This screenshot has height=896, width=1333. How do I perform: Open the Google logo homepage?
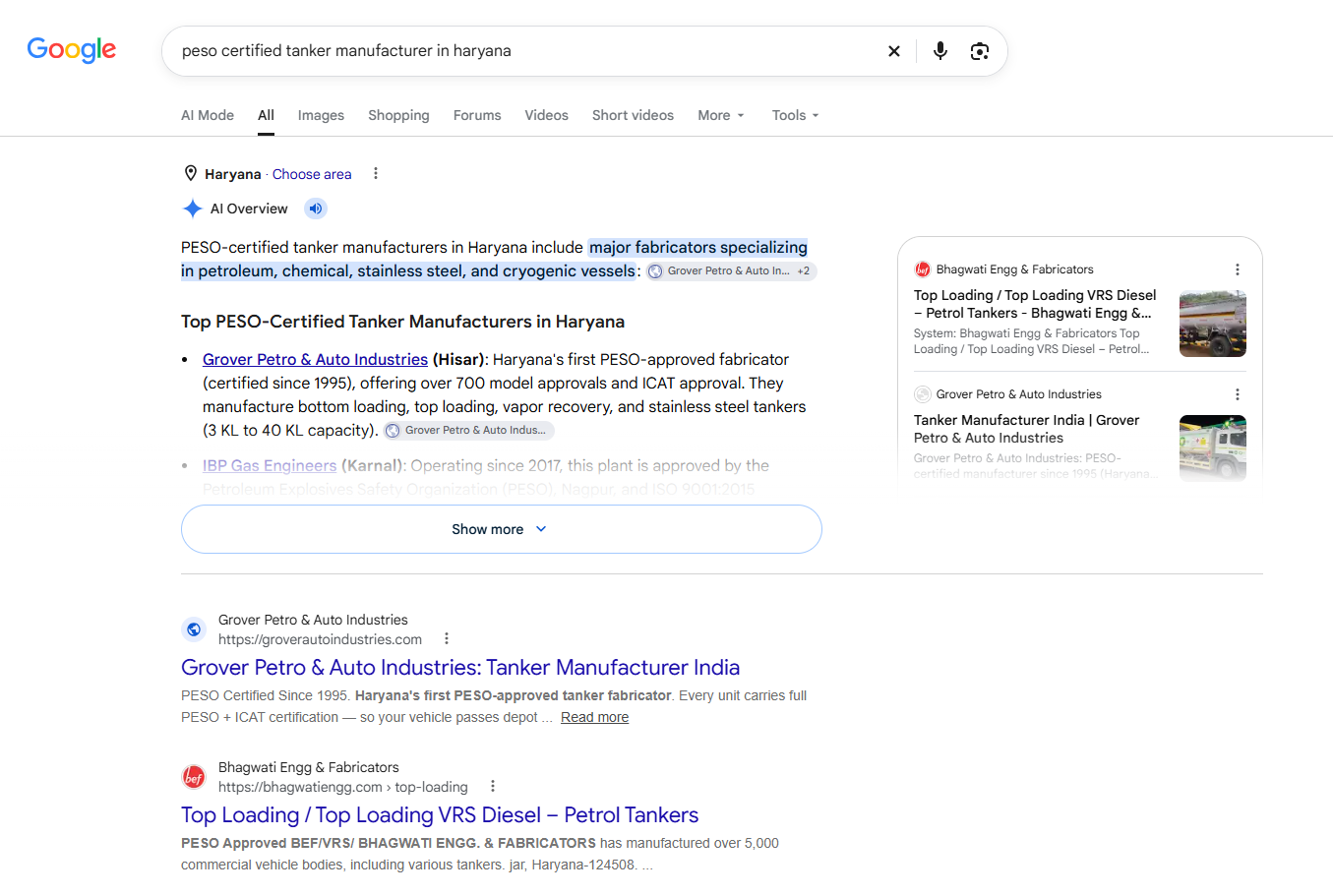[x=72, y=49]
